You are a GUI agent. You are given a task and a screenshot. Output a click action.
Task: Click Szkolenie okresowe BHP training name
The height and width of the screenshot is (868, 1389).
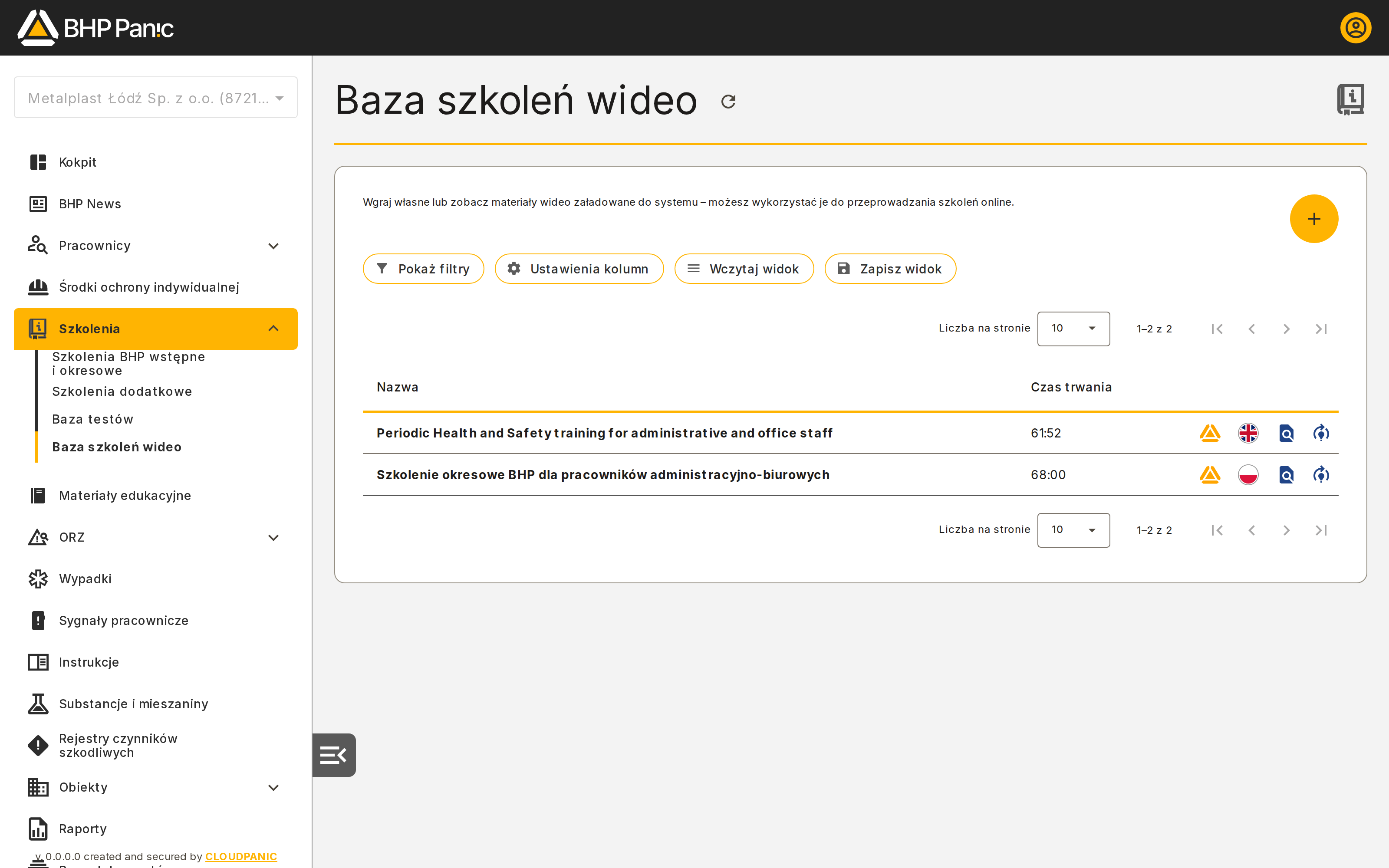[x=603, y=475]
